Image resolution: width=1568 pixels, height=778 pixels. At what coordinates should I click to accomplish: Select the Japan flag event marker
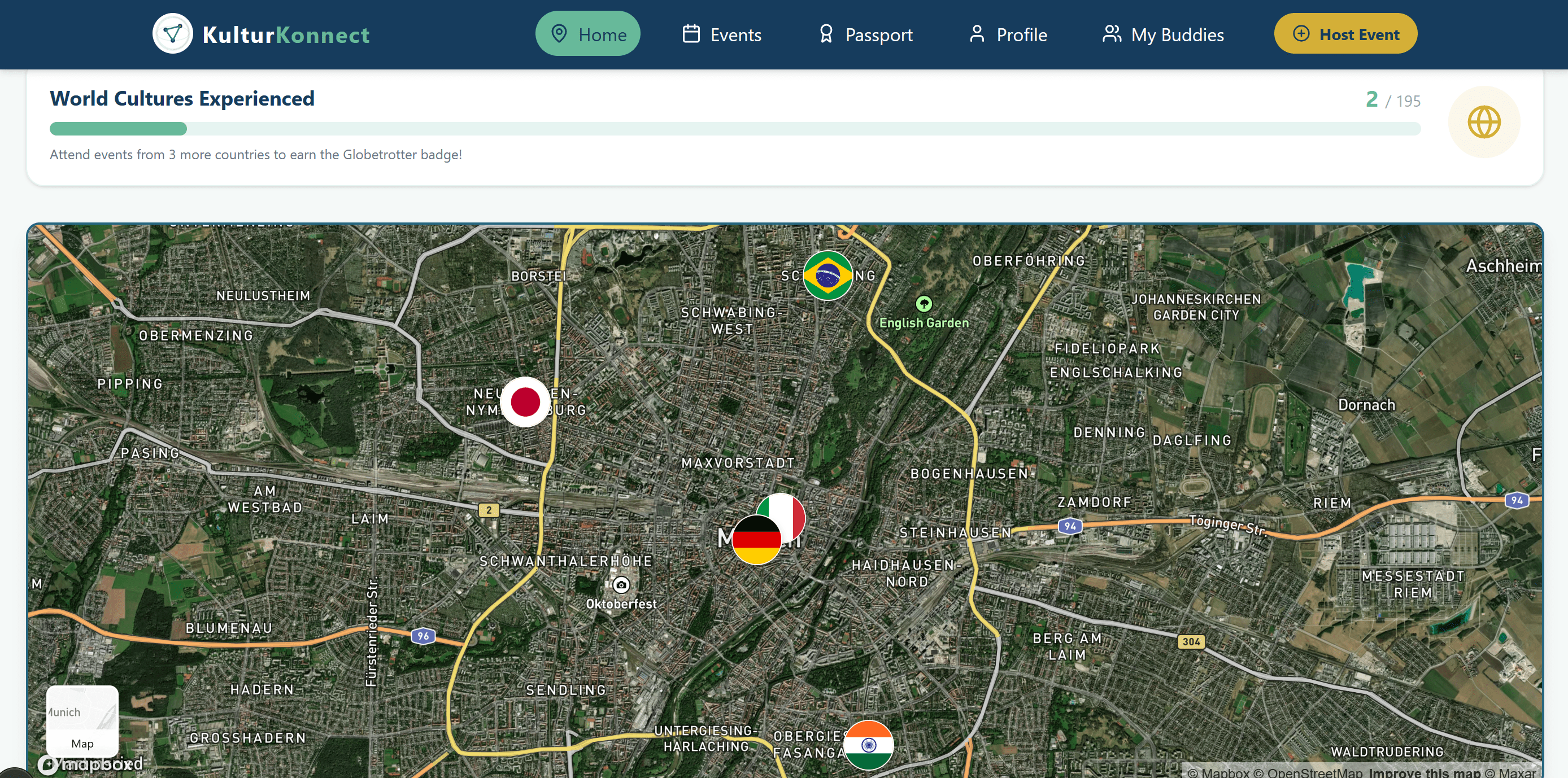tap(525, 402)
